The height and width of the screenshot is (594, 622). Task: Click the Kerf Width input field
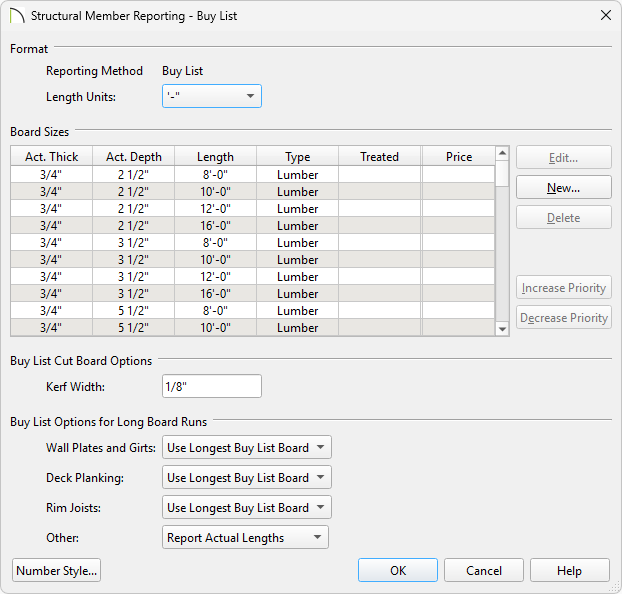(211, 386)
